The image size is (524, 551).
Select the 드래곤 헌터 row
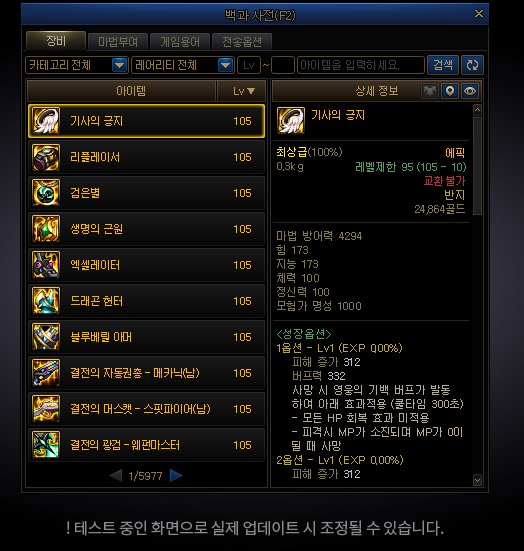pyautogui.click(x=146, y=301)
